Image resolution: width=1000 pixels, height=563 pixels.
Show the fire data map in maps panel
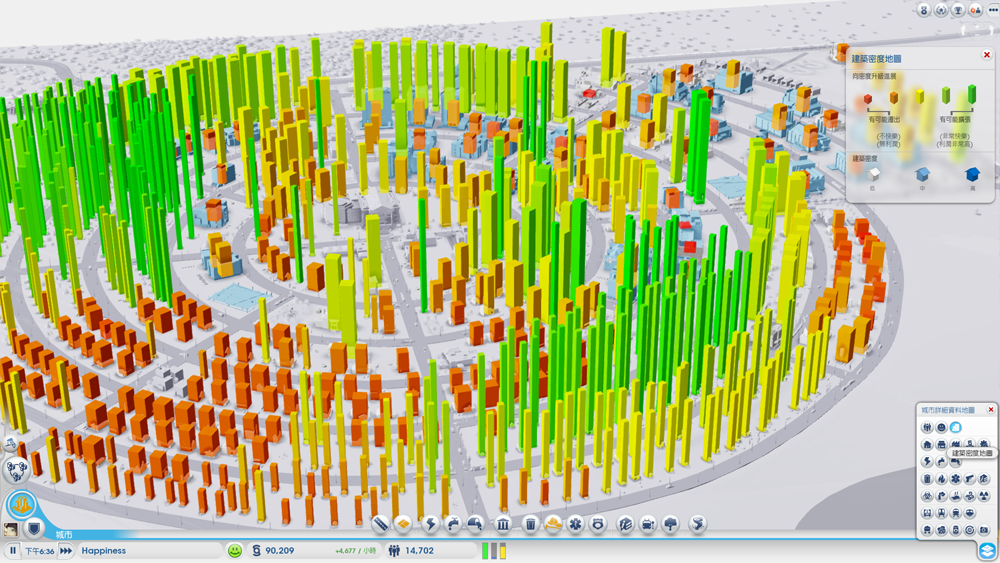[941, 479]
